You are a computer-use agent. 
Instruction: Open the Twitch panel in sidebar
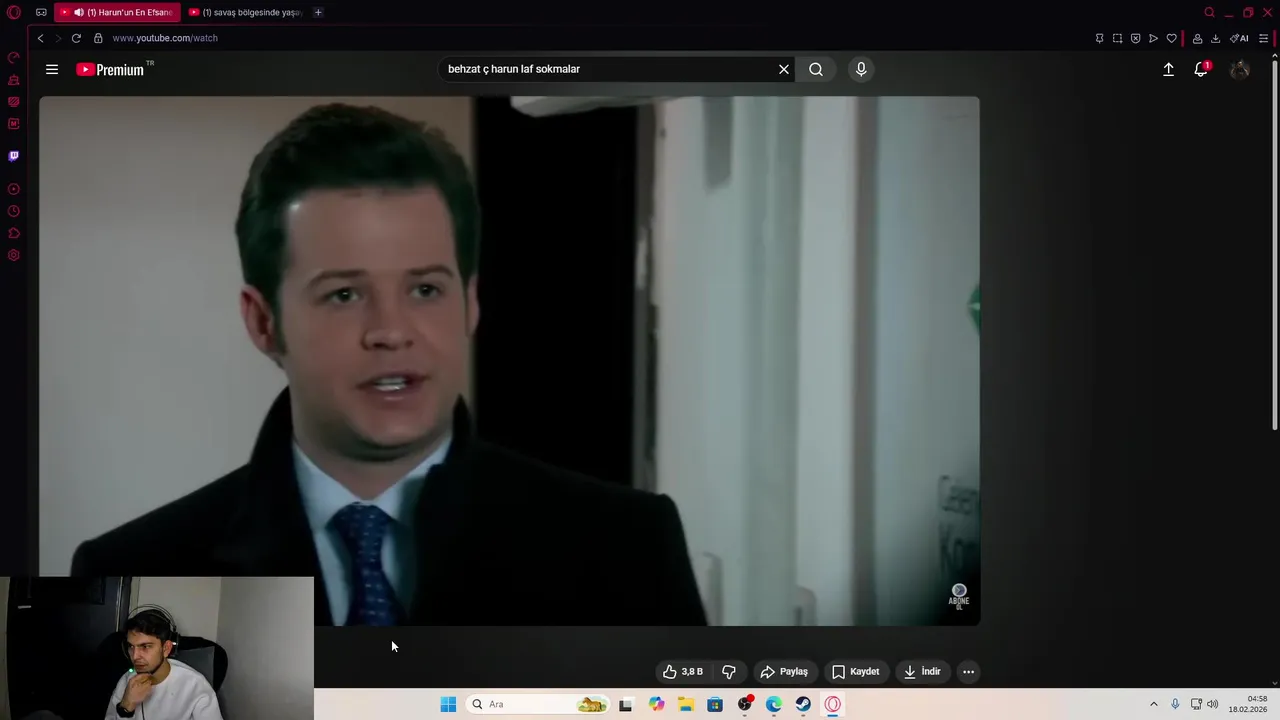(14, 156)
